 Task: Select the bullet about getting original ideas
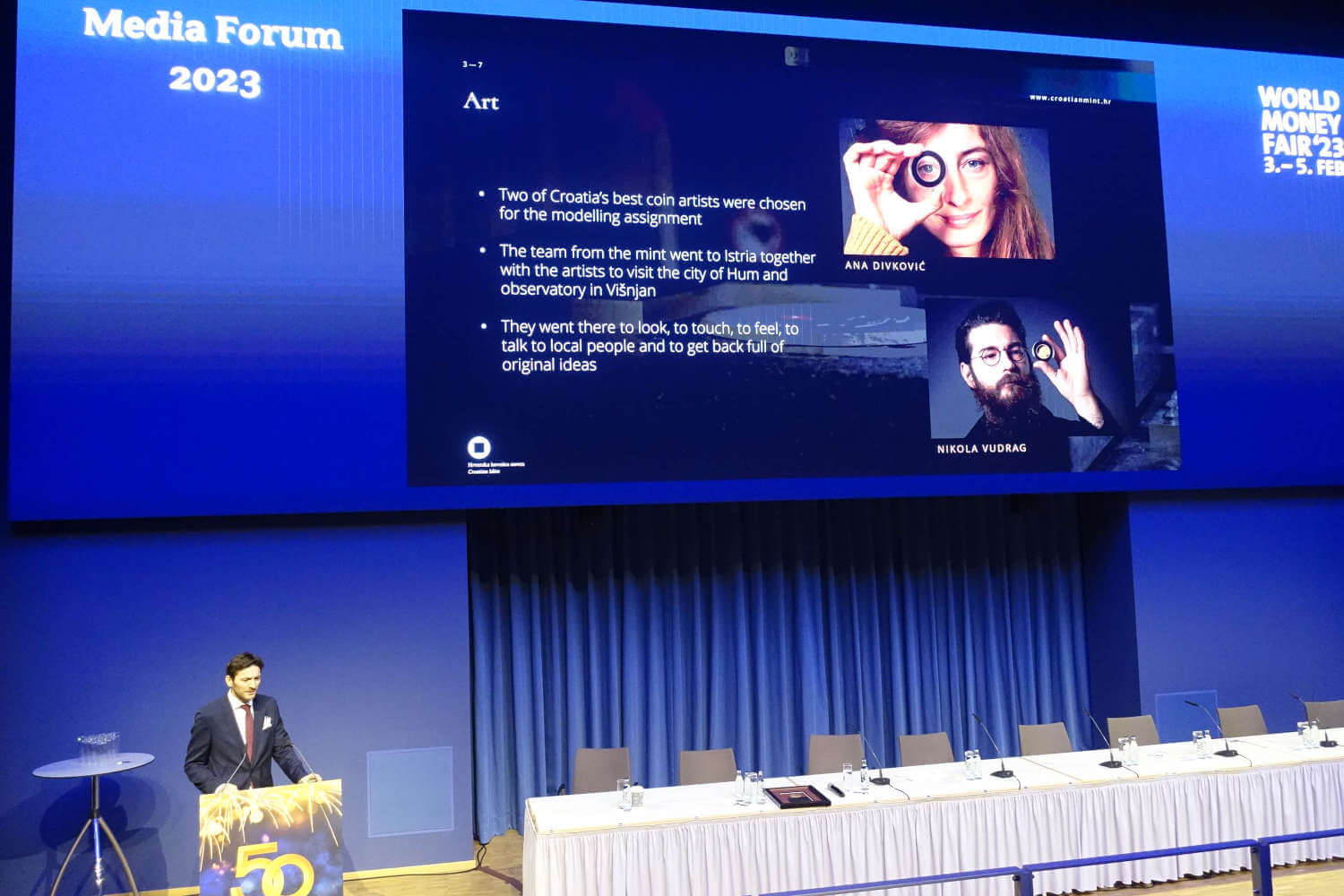649,346
